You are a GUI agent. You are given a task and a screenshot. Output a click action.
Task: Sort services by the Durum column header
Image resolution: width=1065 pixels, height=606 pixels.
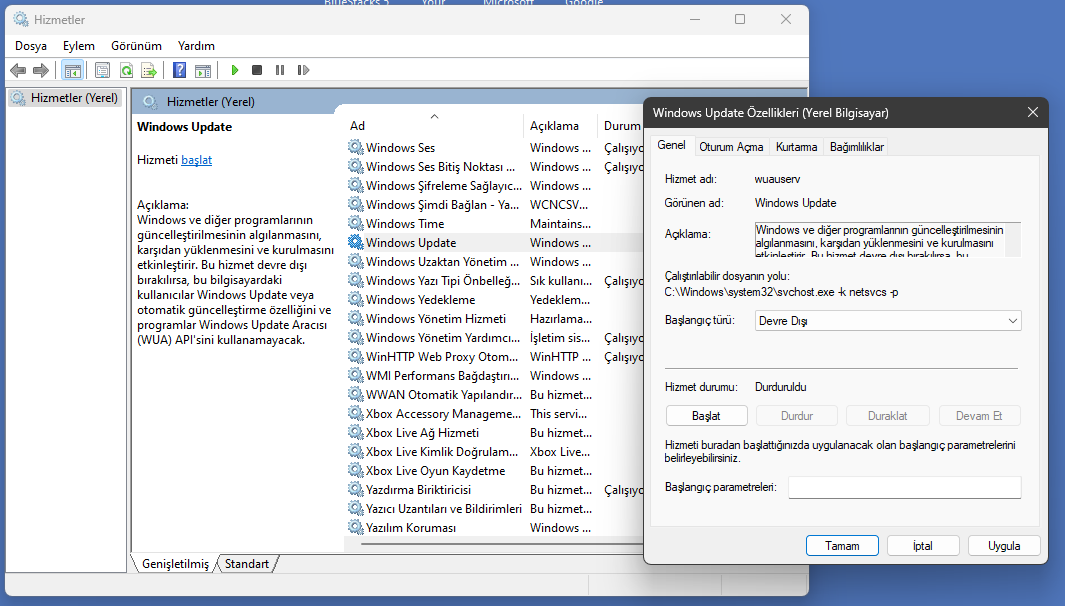tap(621, 126)
